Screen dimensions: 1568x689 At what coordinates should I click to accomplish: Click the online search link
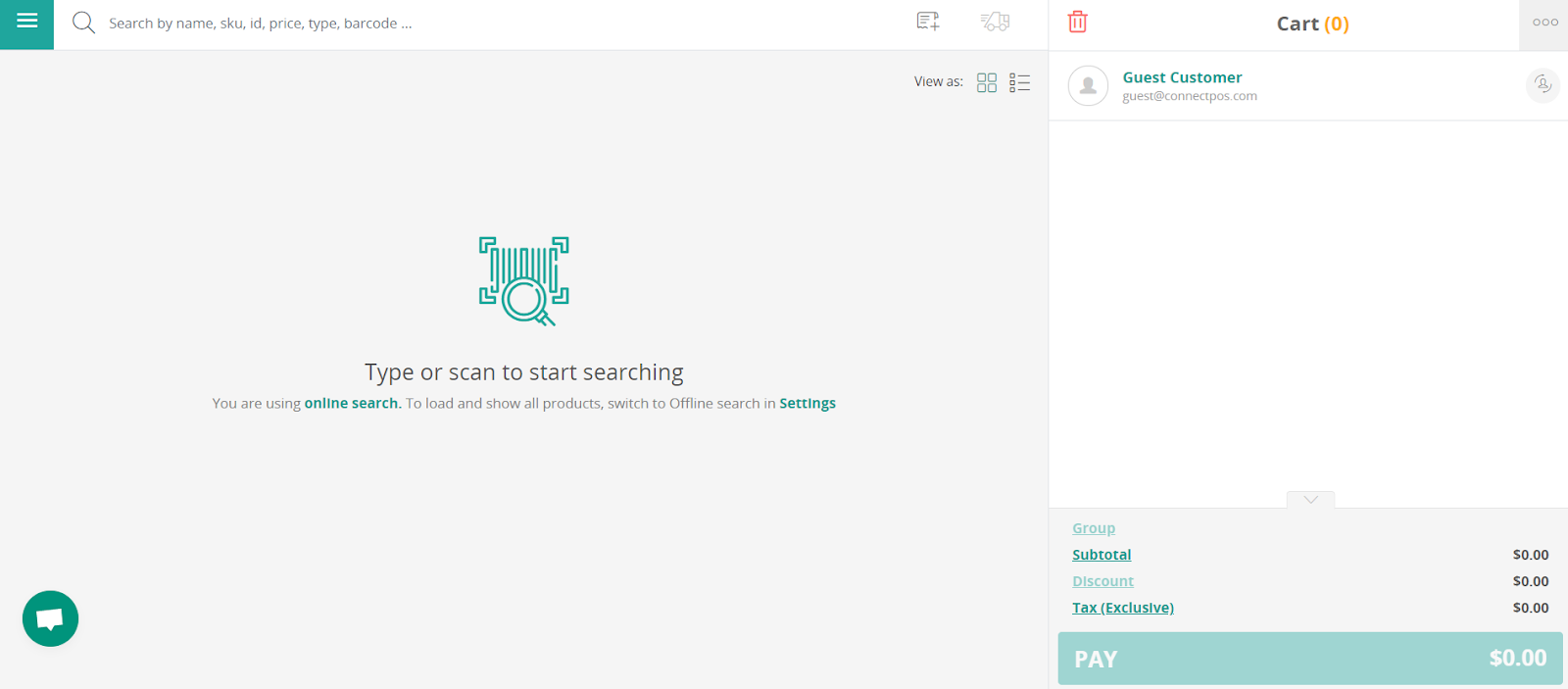click(353, 403)
